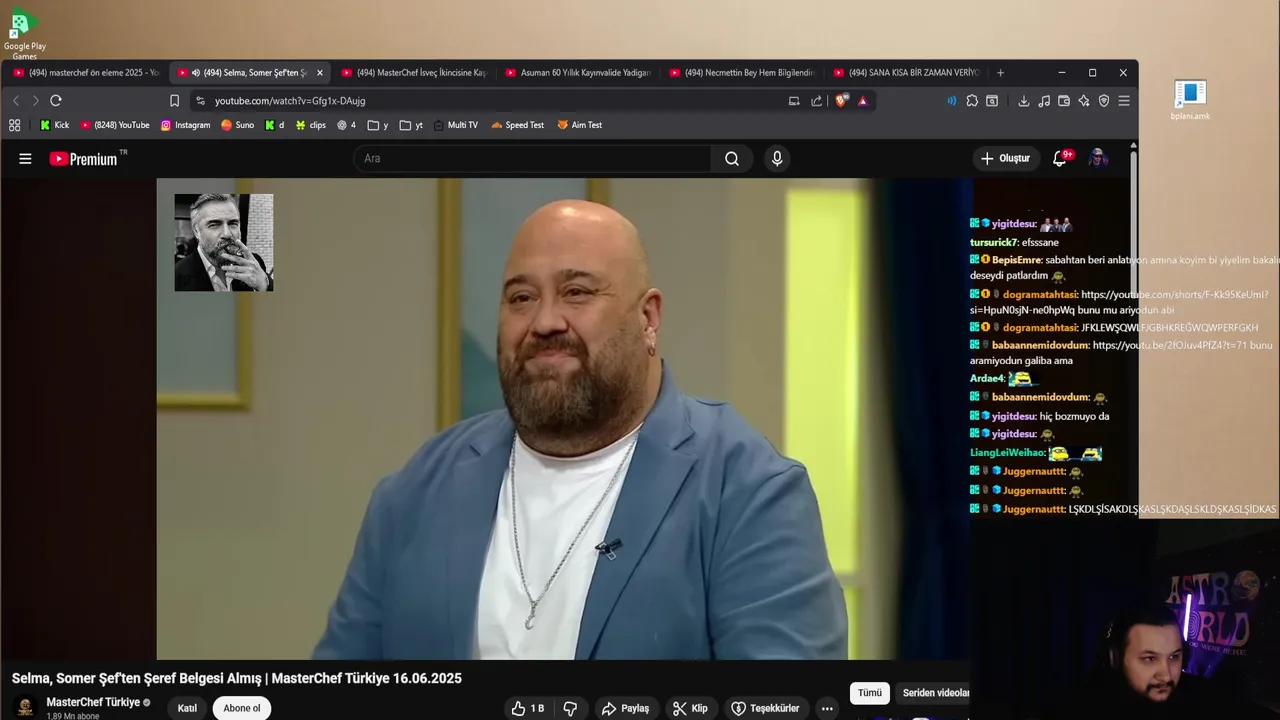Expand the 'y' bookmarks folder

click(x=378, y=125)
